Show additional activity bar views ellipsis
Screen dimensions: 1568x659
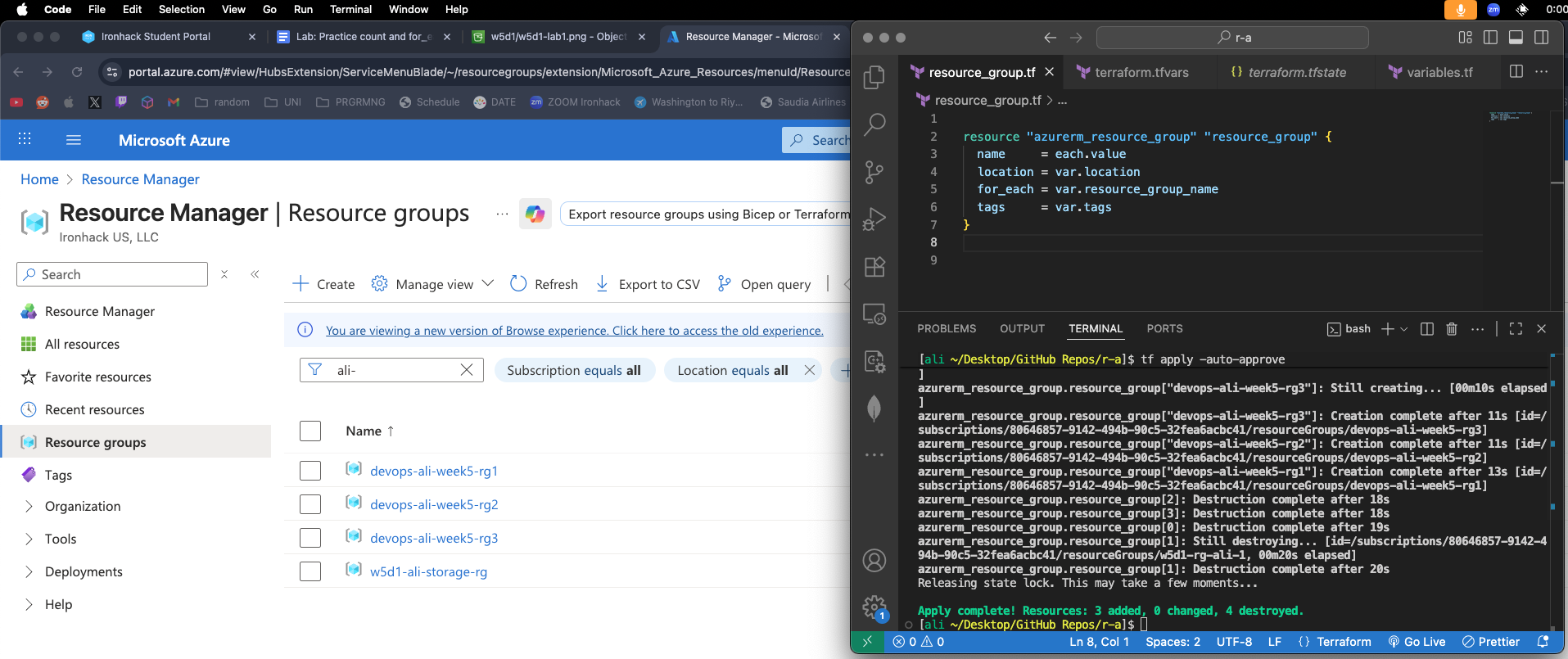point(874,454)
